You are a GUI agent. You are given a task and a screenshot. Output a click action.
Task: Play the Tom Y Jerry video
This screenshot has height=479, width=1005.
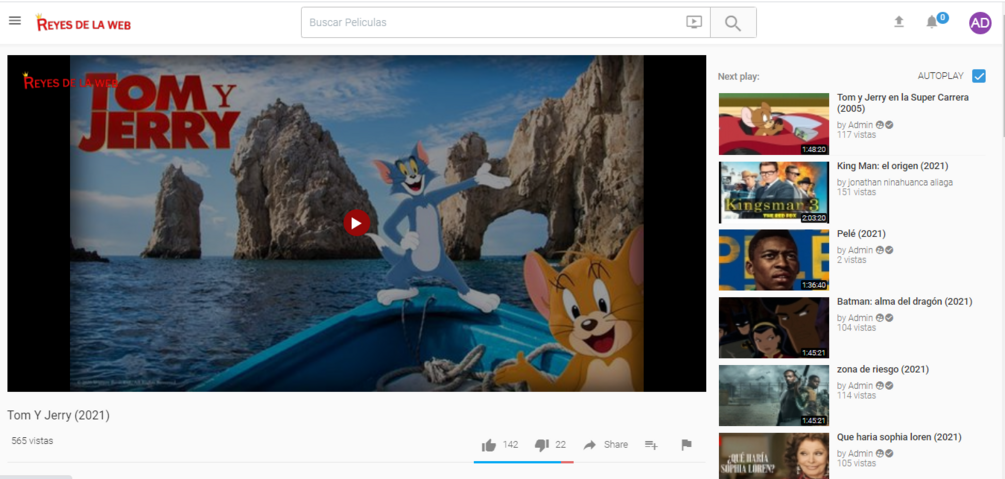(356, 223)
